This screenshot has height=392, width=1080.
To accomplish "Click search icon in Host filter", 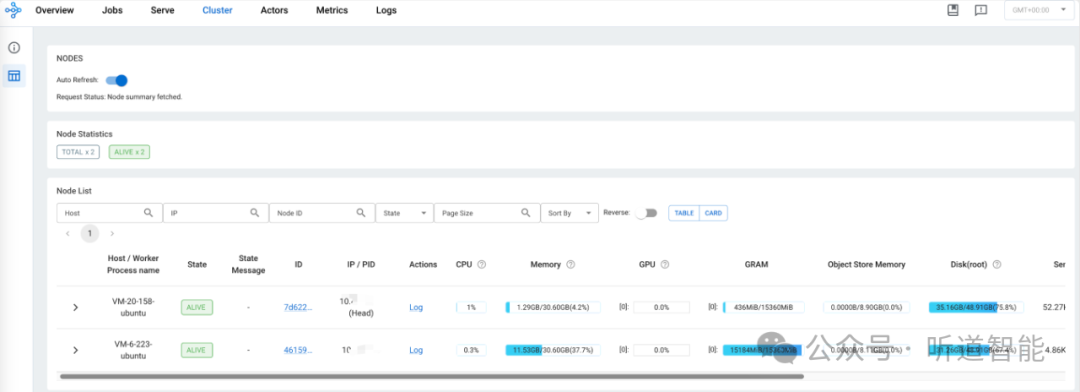I will [x=149, y=213].
